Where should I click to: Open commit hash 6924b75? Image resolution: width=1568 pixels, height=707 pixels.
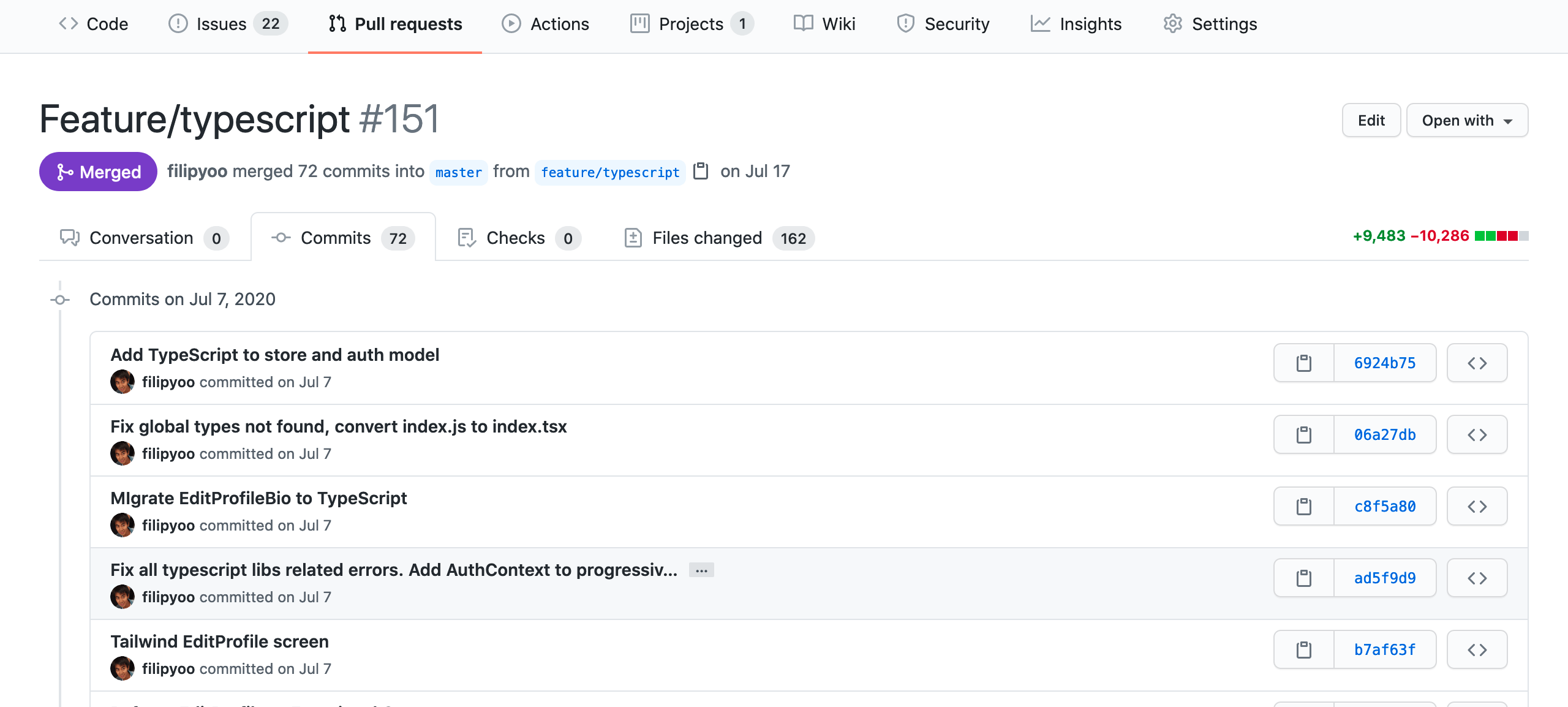[1385, 363]
